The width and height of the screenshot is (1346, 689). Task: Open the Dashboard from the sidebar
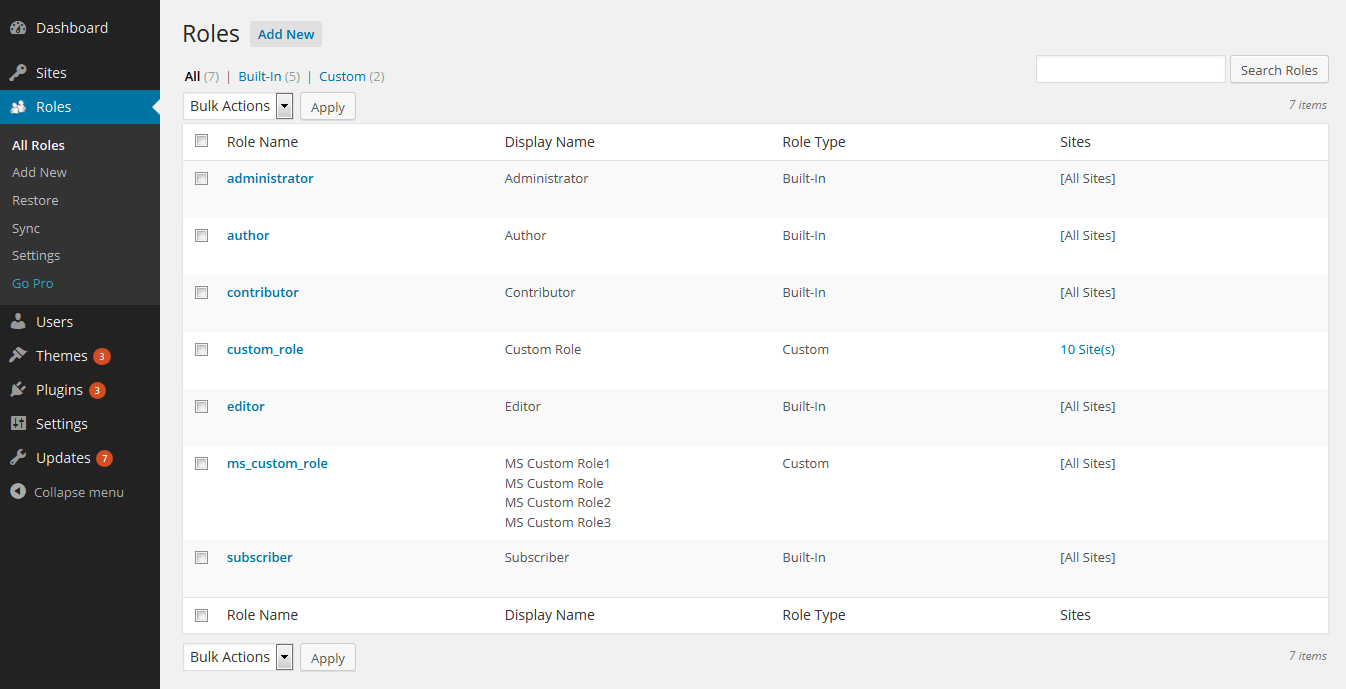(x=70, y=27)
